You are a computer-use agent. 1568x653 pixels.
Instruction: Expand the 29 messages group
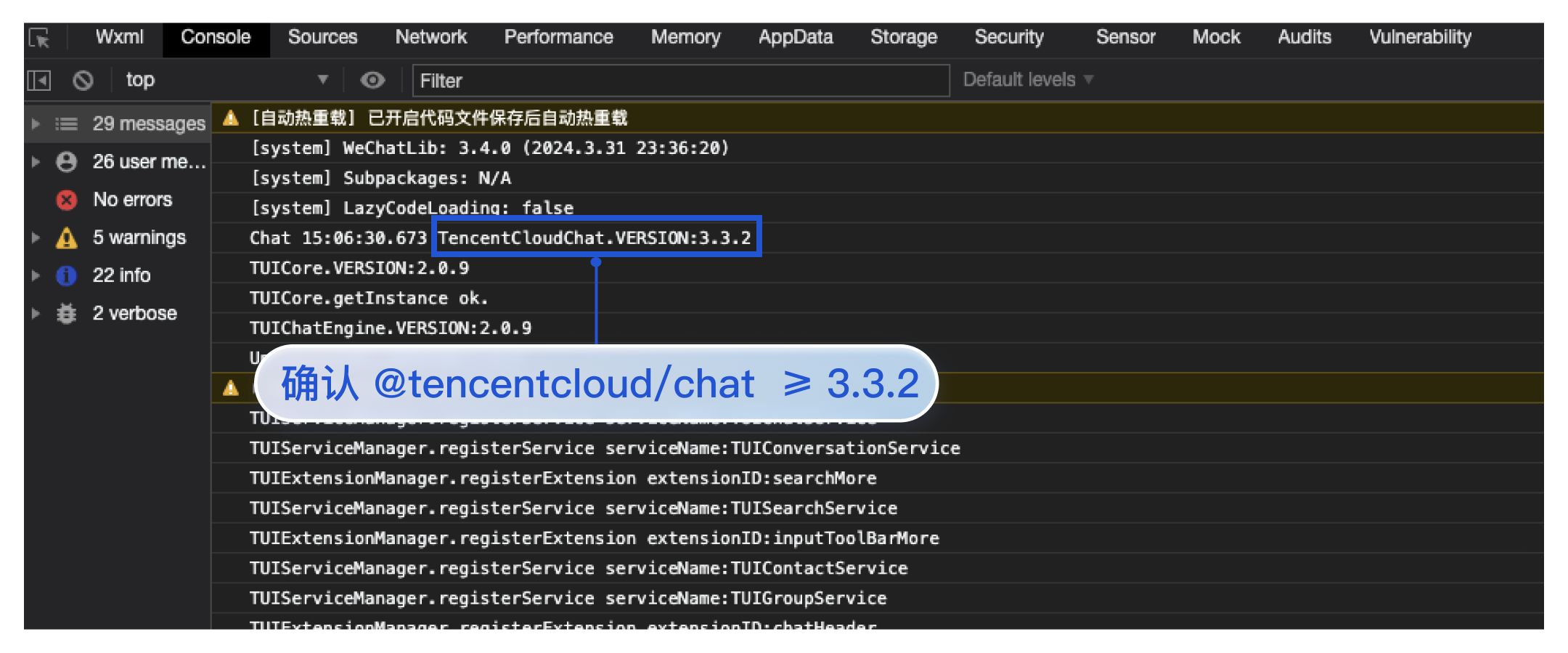pos(36,124)
